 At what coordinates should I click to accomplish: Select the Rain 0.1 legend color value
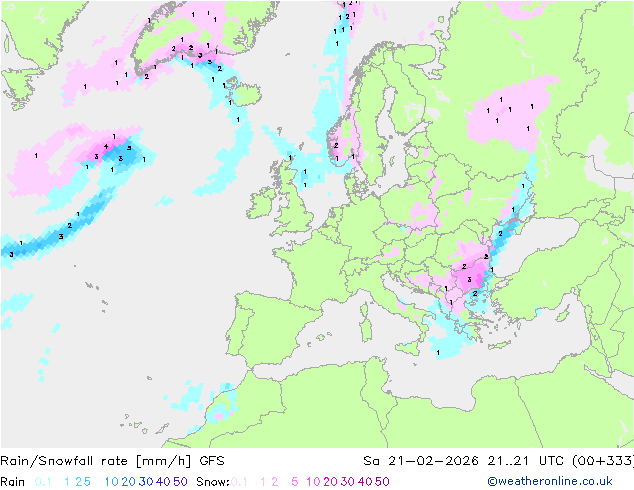43,482
